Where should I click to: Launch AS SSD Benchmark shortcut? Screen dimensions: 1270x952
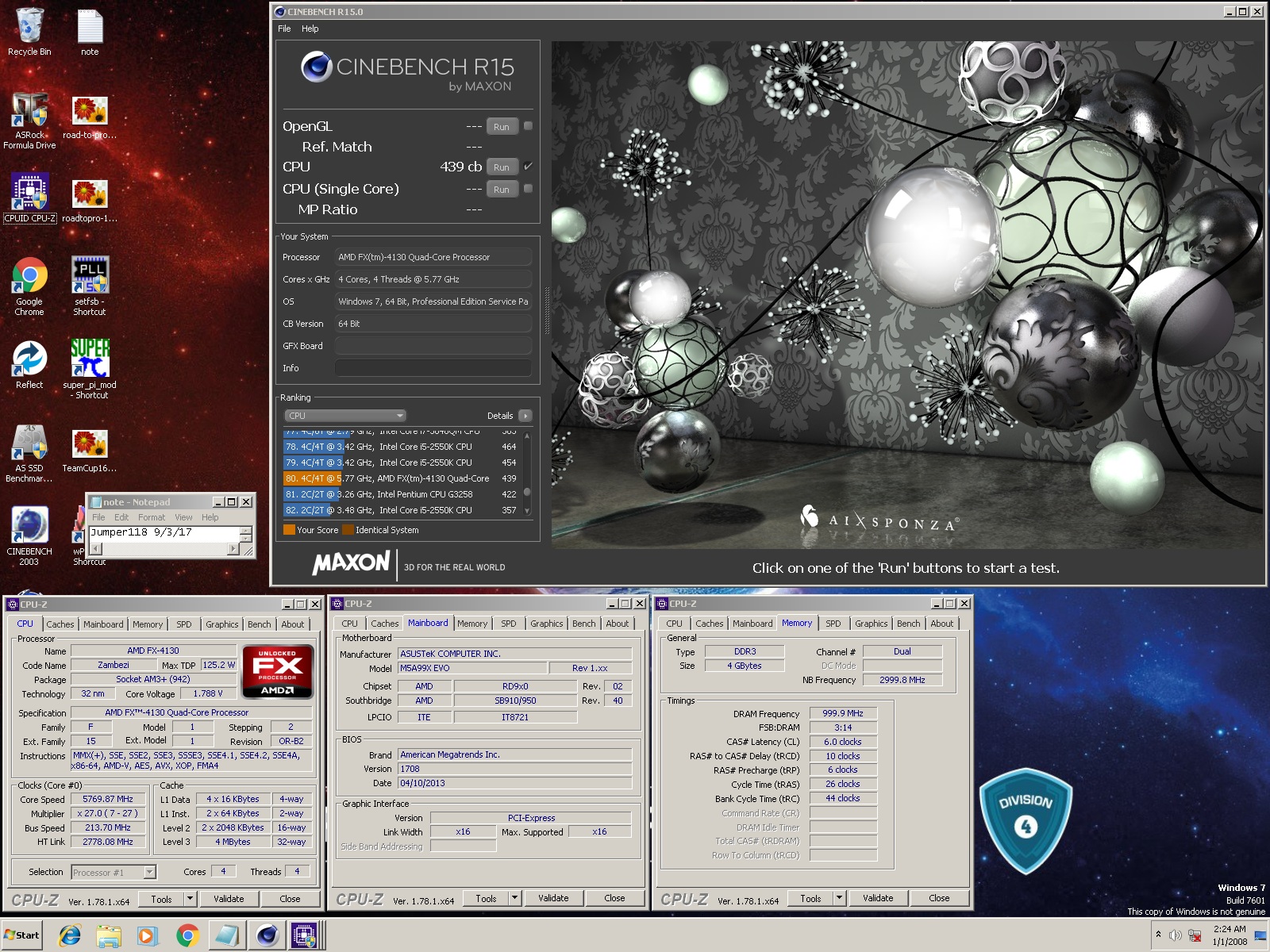[x=29, y=454]
